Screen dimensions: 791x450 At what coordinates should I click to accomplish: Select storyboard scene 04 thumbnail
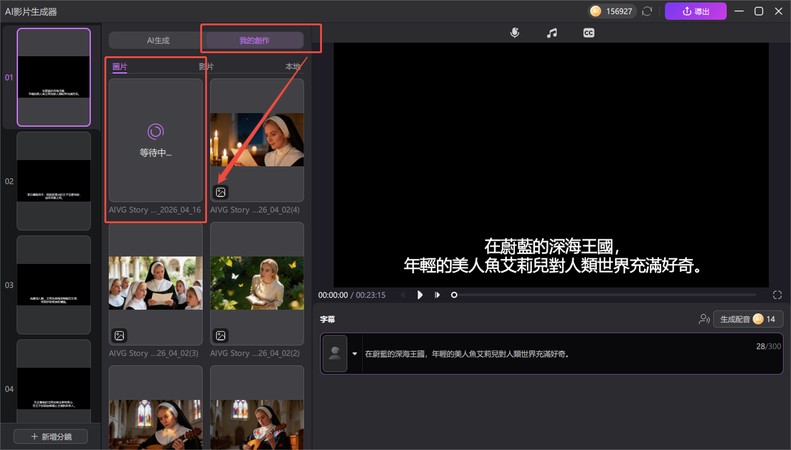click(x=53, y=382)
